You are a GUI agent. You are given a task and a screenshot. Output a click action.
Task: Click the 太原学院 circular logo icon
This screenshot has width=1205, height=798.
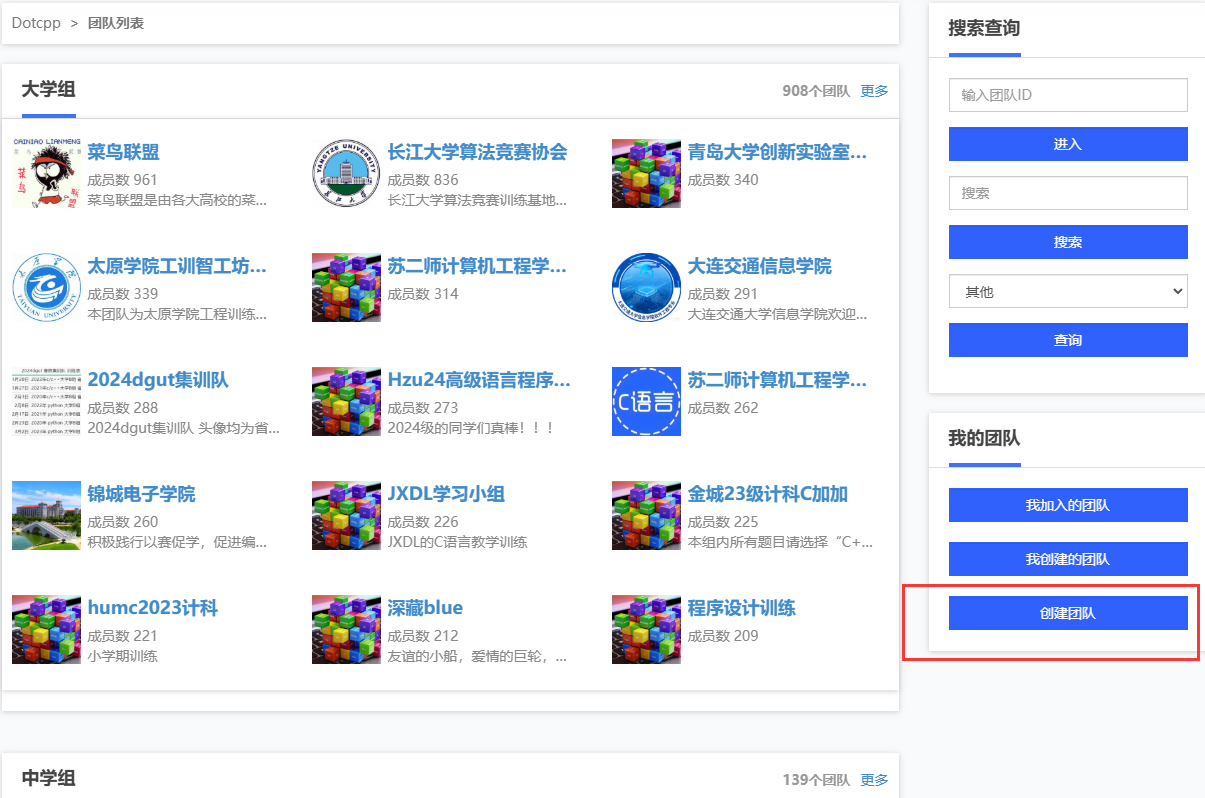(46, 287)
